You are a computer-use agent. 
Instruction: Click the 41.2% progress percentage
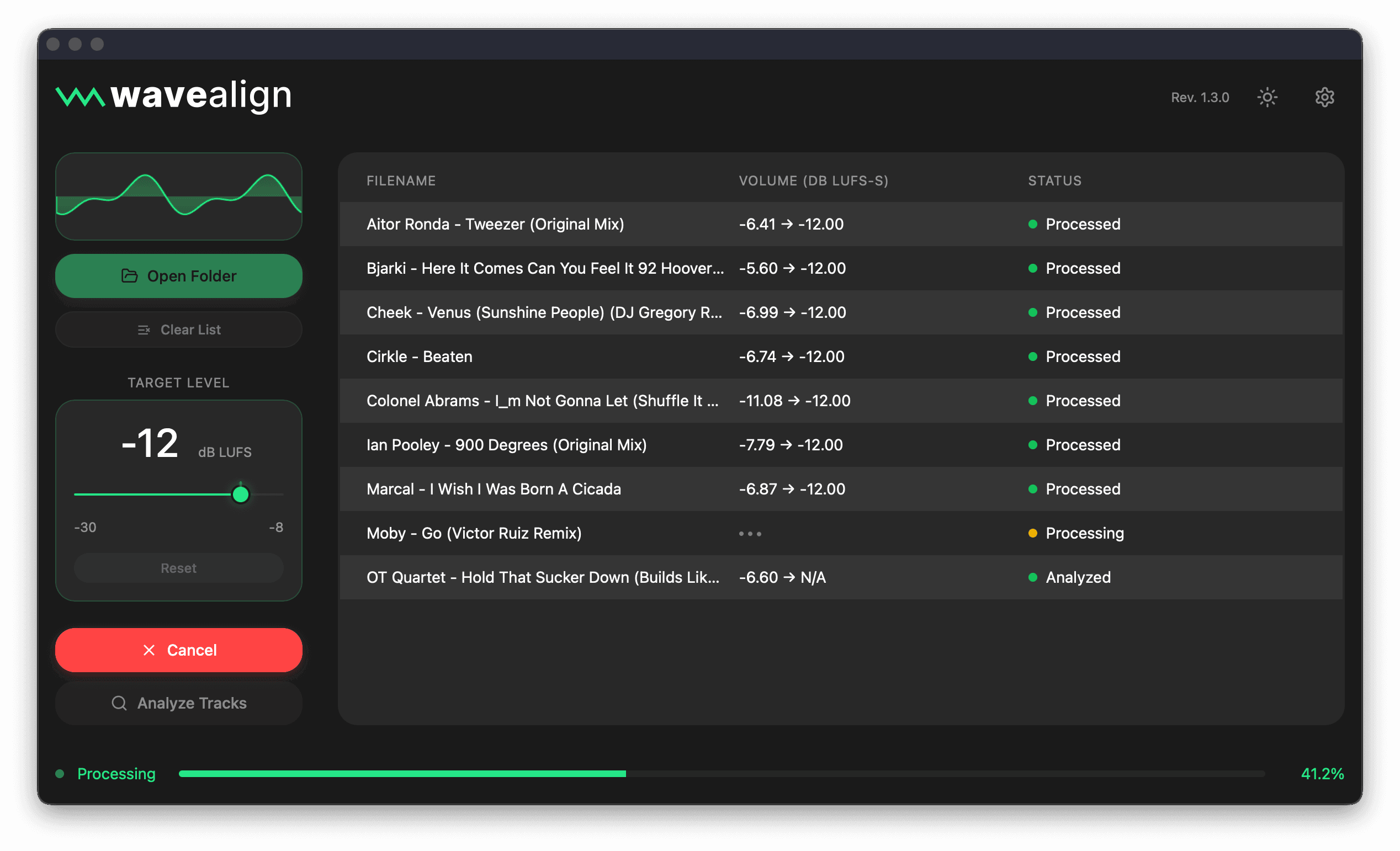point(1322,774)
